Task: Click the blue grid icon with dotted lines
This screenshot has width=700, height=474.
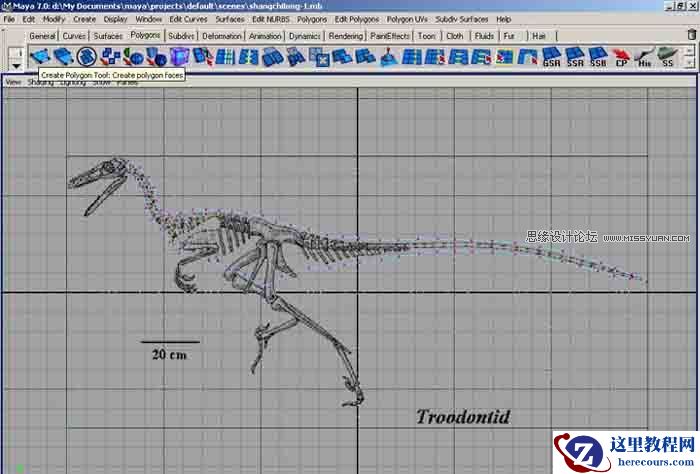Action: (226, 57)
